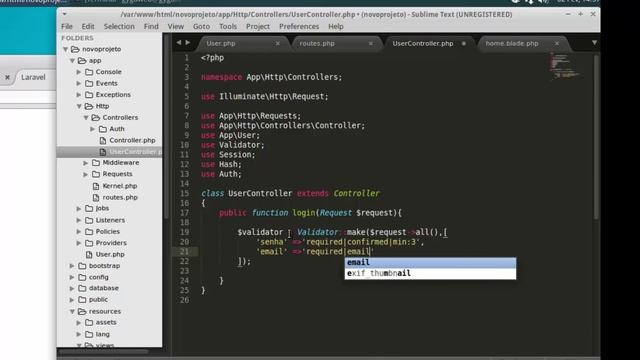Expand the Jobs folder
Screen dimensions: 640x360
79,209
